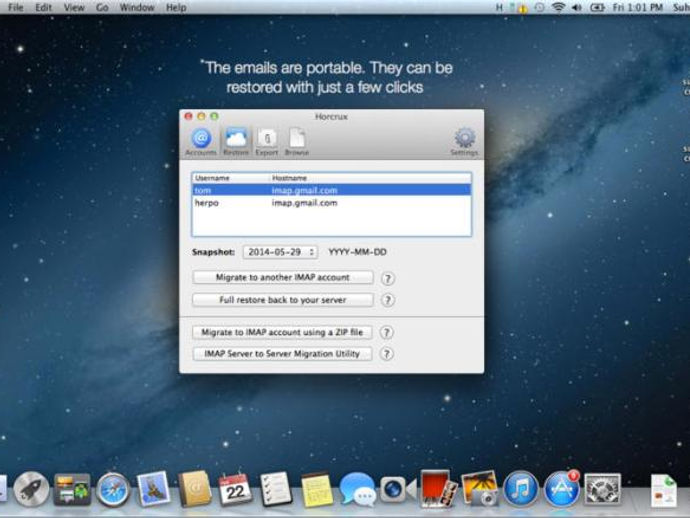Open the document icon at Dock's right end

point(664,490)
